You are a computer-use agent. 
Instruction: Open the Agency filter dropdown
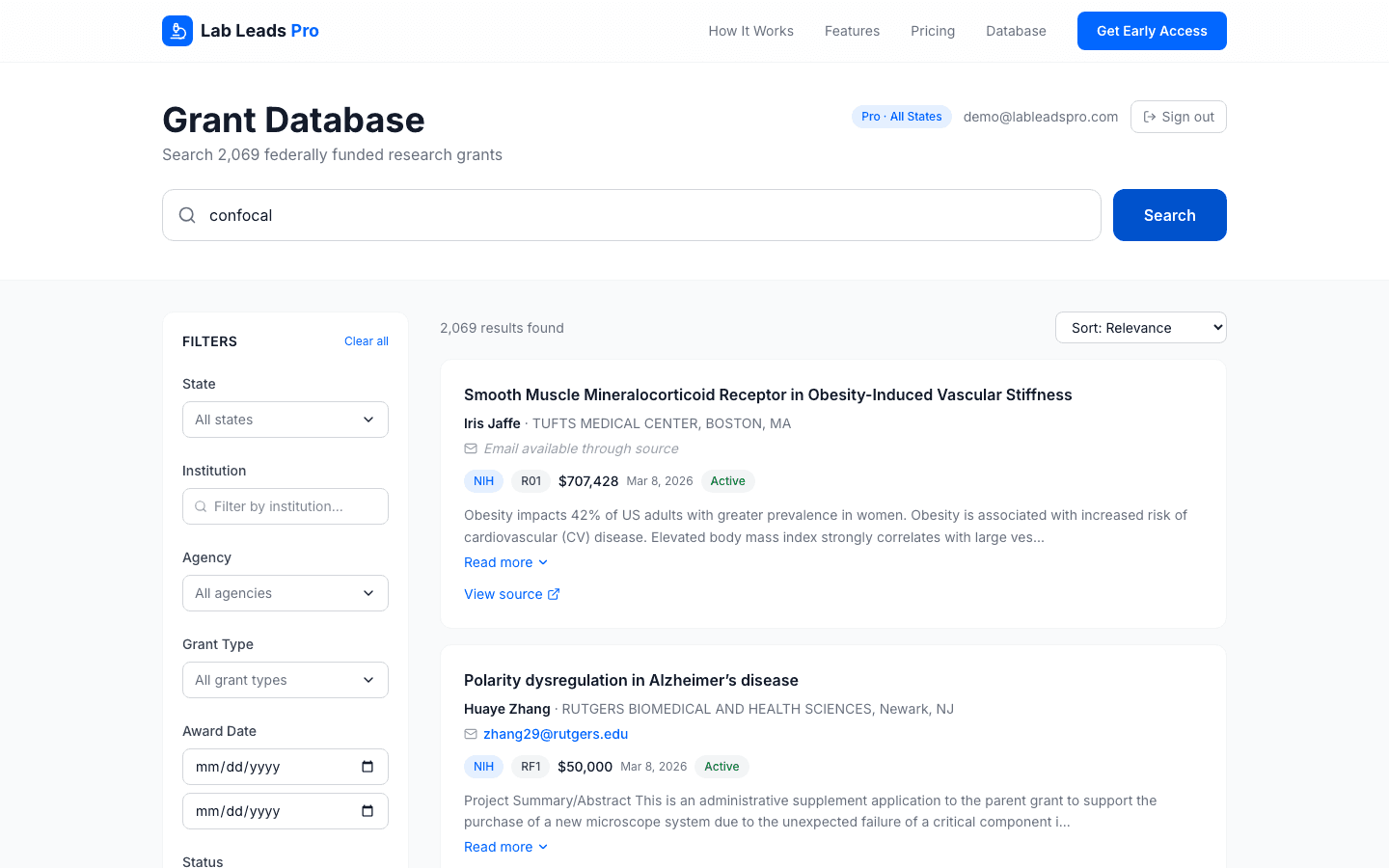click(286, 593)
